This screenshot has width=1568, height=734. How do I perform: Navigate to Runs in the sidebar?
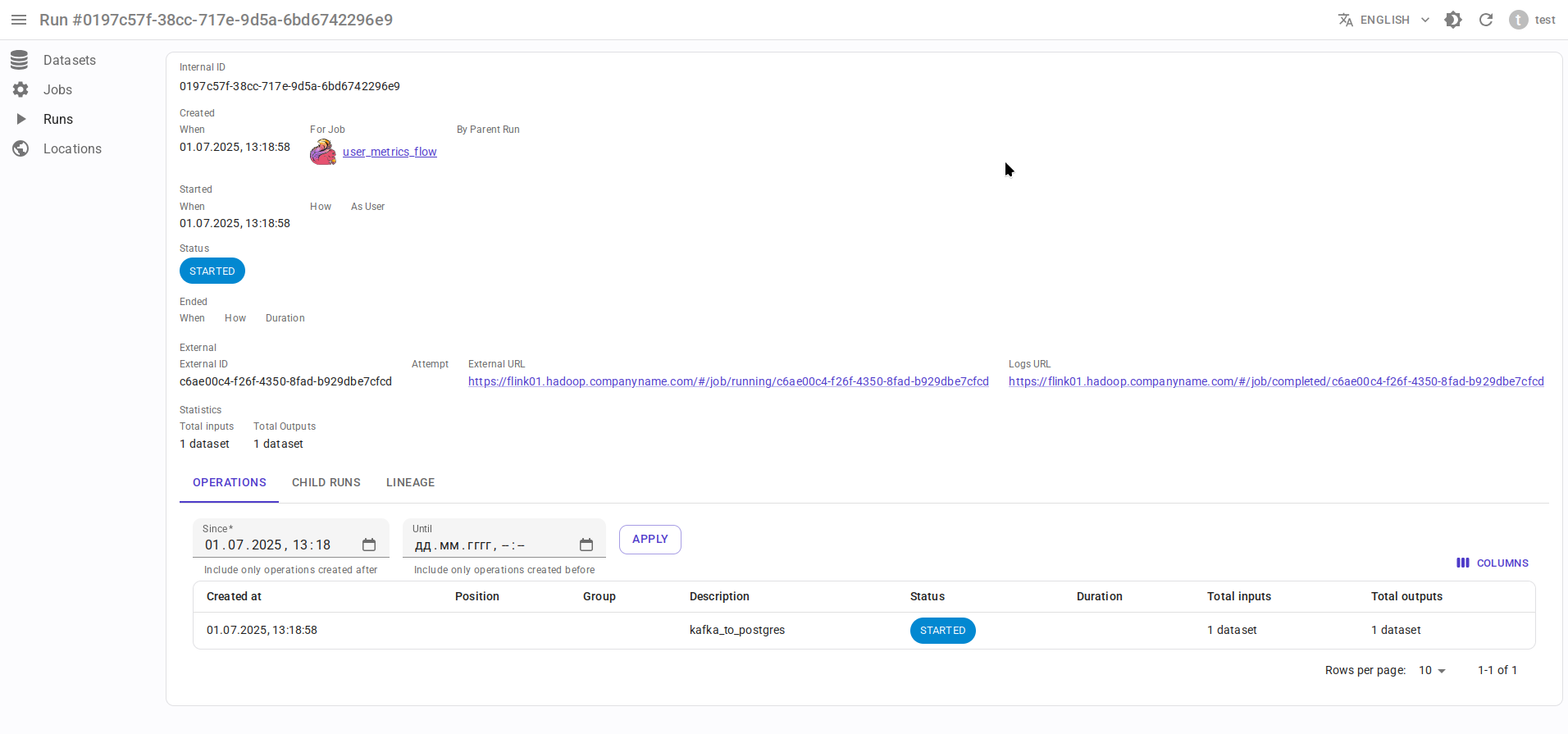(x=57, y=119)
